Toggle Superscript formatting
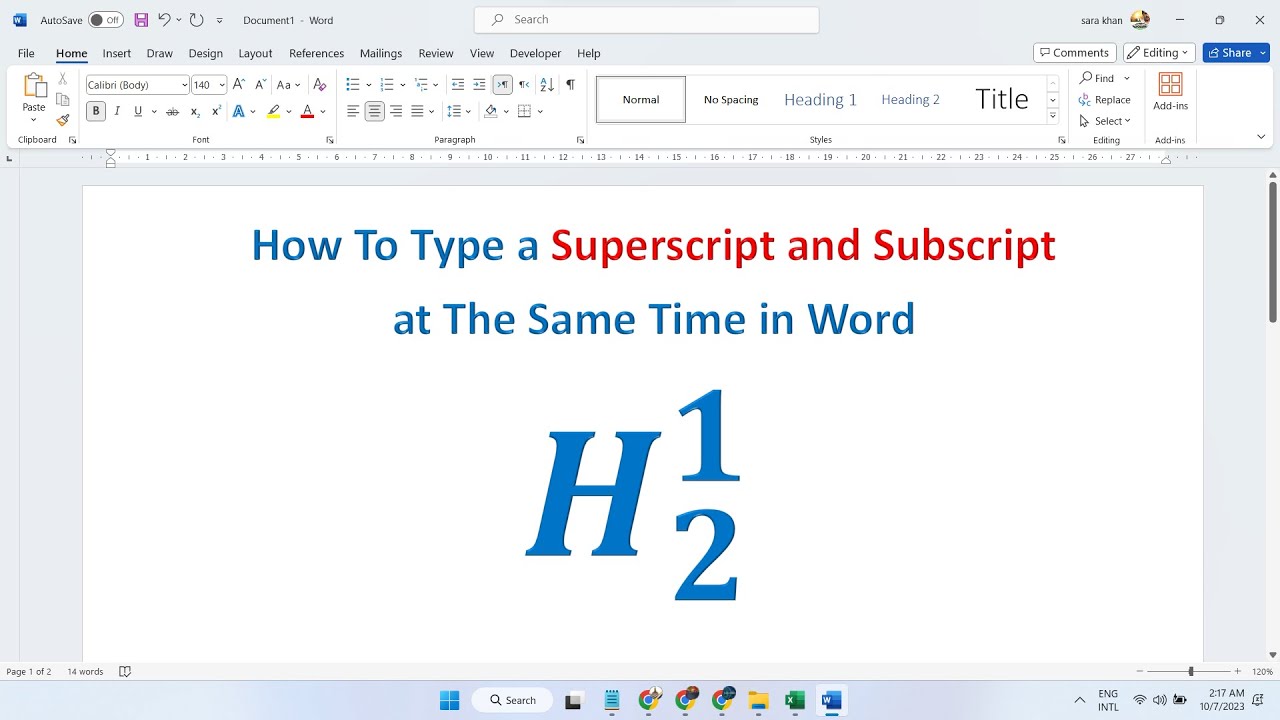 click(x=216, y=111)
